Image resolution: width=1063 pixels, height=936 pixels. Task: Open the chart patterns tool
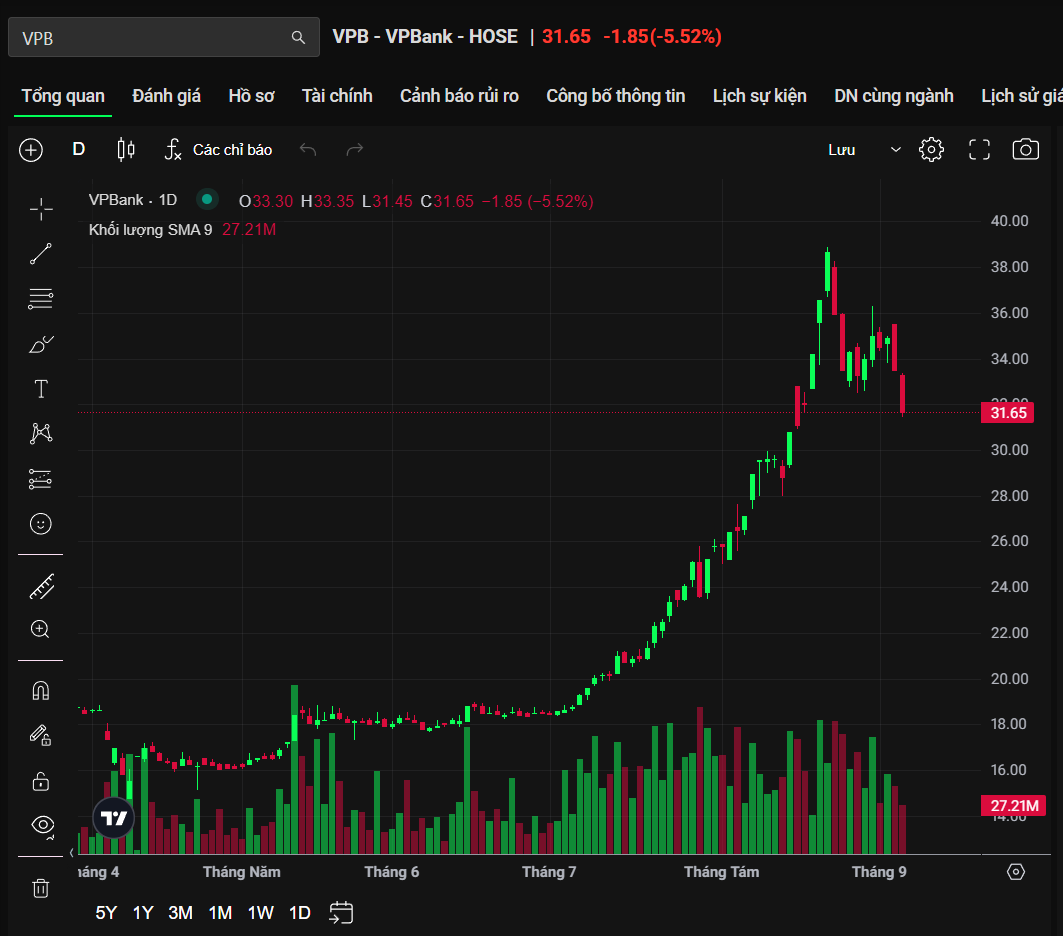[x=41, y=433]
